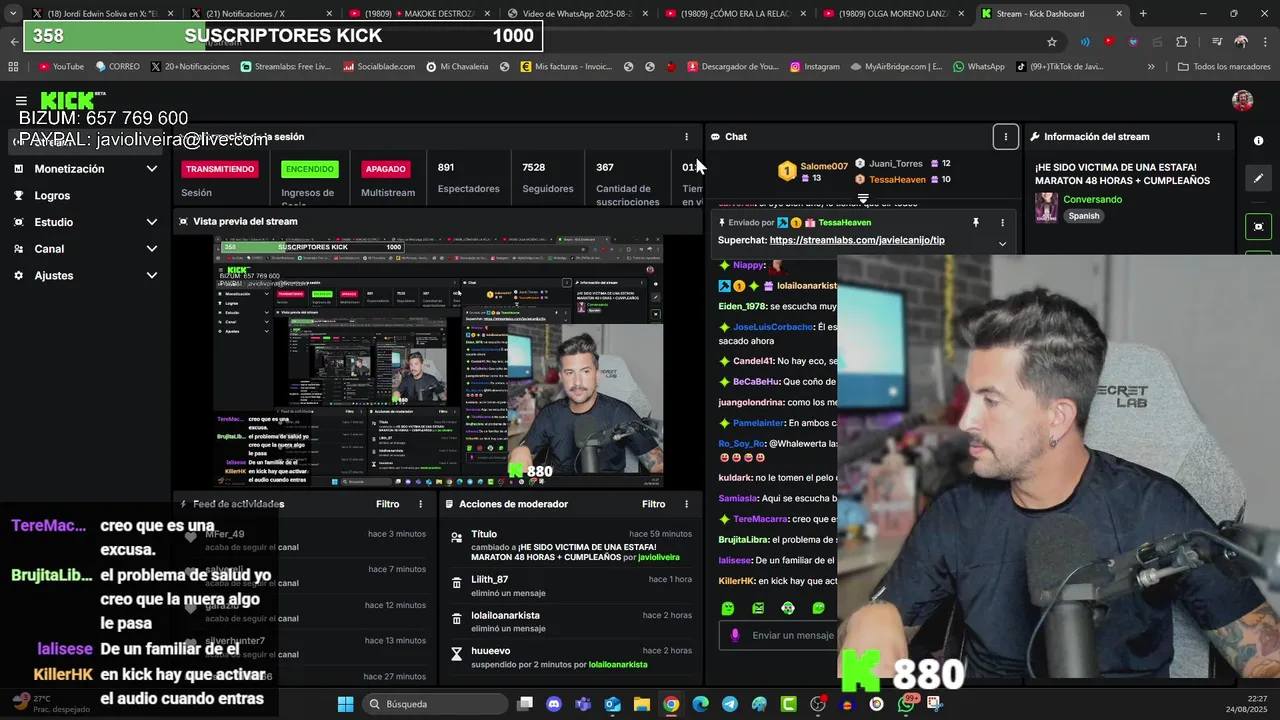Open the Filtro dropdown in Acciones de moderador
The image size is (1280, 720).
coord(653,504)
